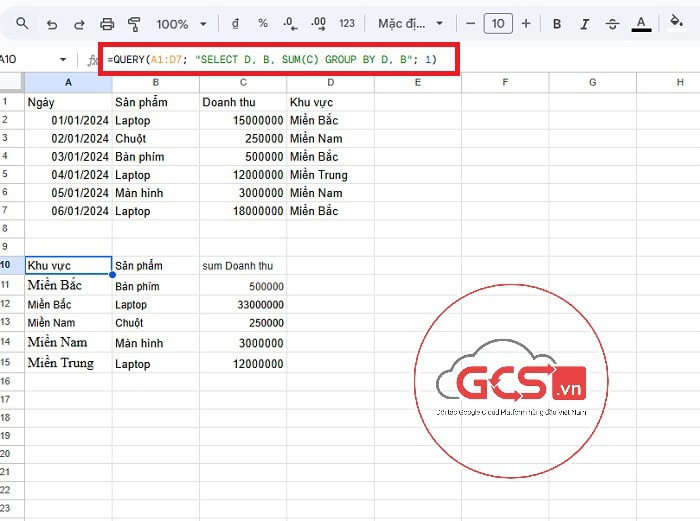Open the text color picker
The height and width of the screenshot is (521, 700).
[x=642, y=23]
